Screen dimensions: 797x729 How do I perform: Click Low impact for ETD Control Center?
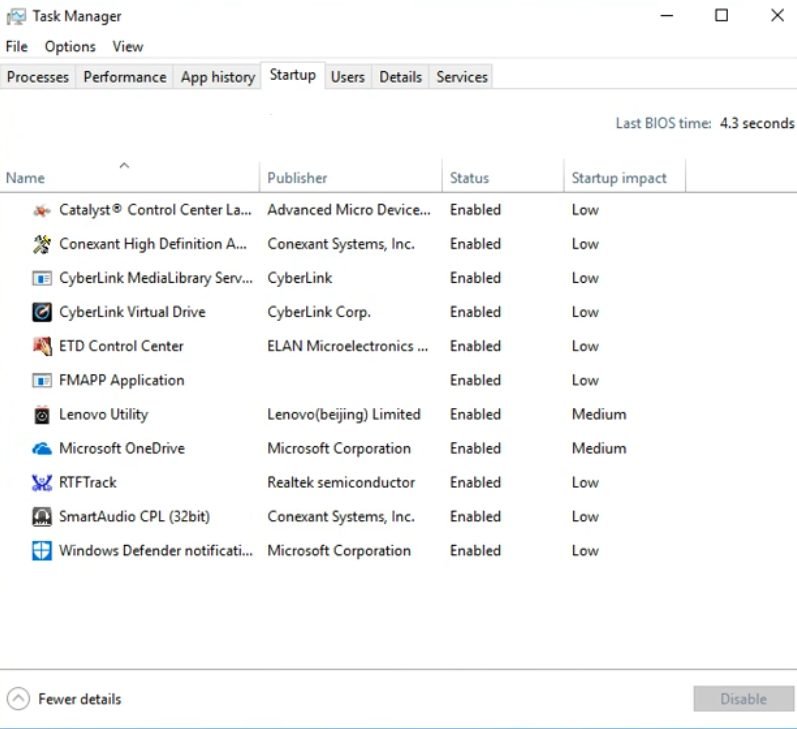[x=585, y=346]
